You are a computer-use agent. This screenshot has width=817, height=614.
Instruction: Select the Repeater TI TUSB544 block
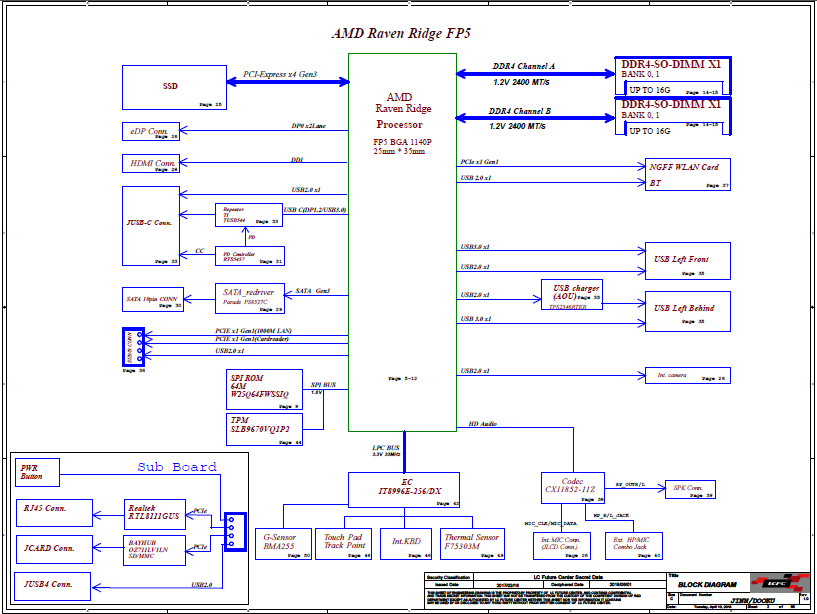pos(249,215)
